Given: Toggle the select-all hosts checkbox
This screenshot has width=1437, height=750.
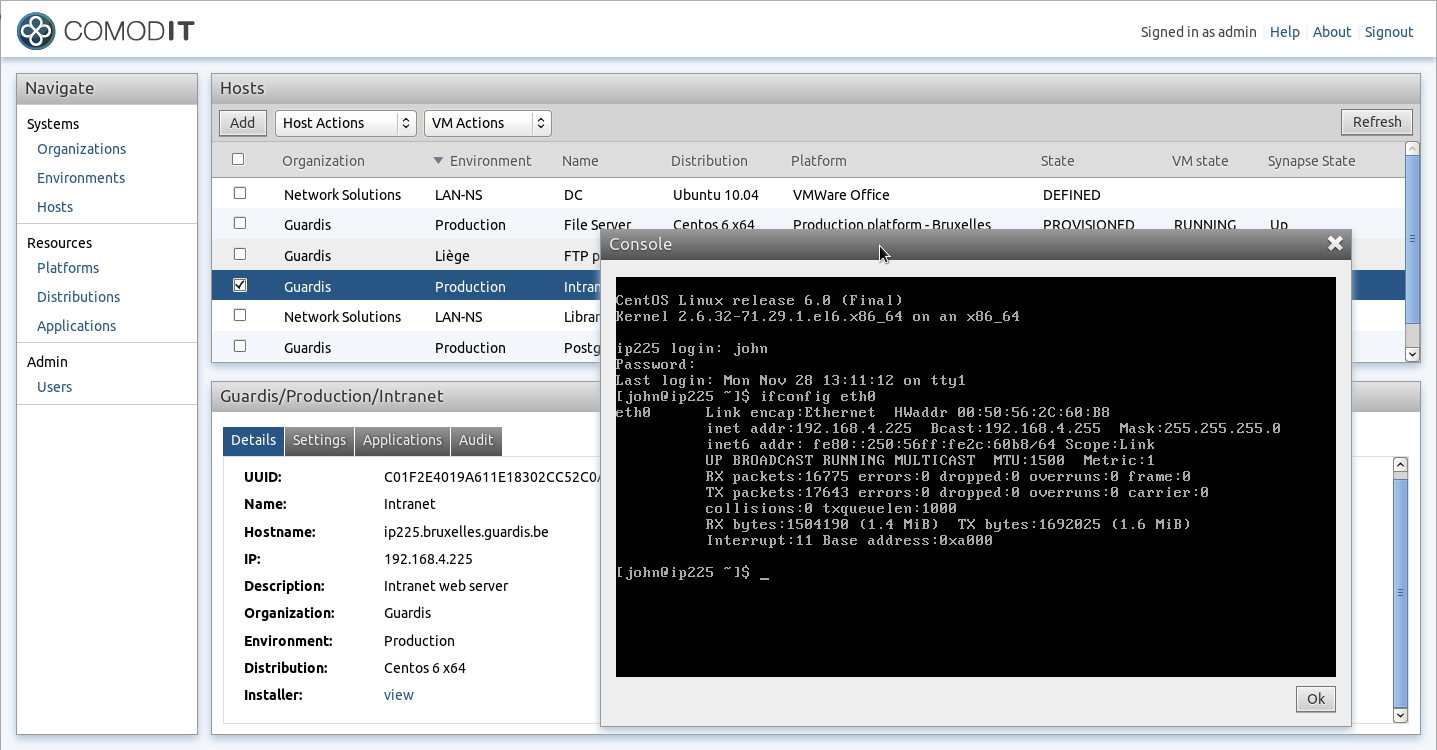Looking at the screenshot, I should pyautogui.click(x=238, y=160).
